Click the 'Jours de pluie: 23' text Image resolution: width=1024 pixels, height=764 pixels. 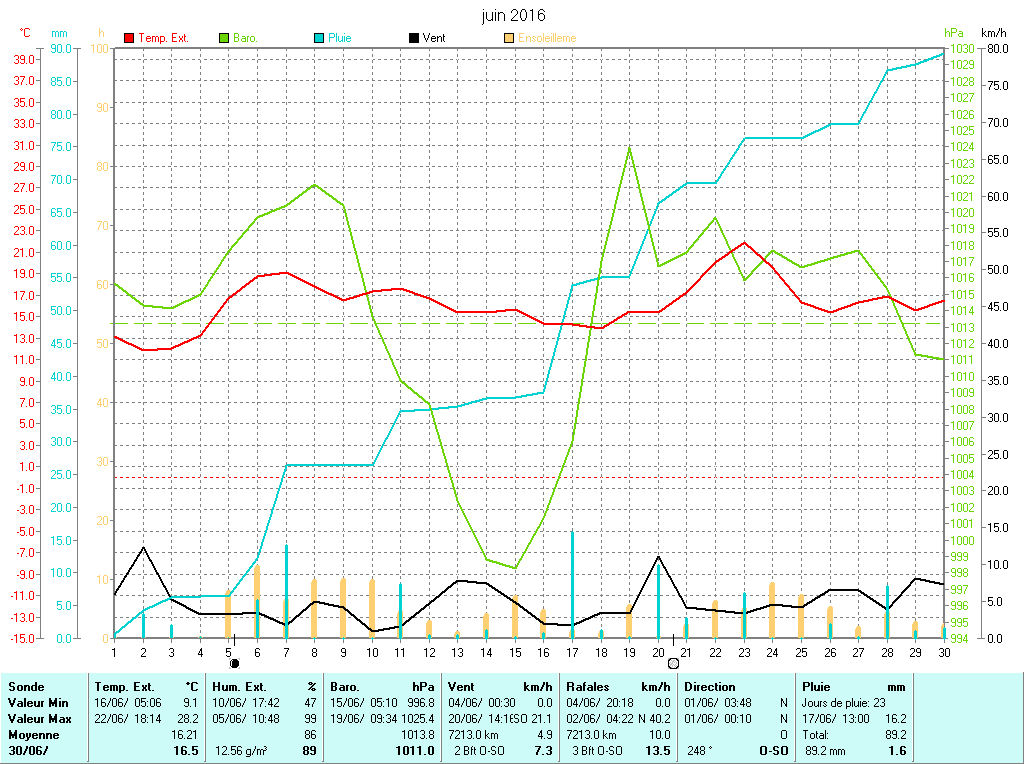(846, 703)
